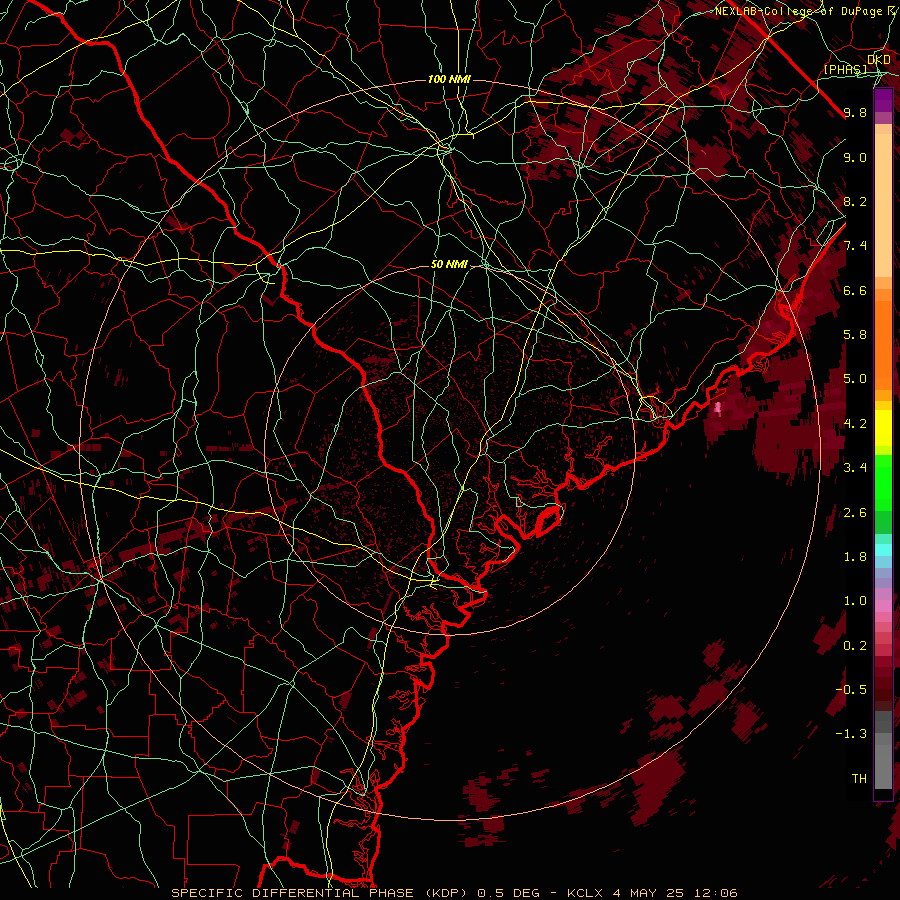Click the 6.6 value on the scale
Viewport: 900px width, 900px height.
[x=855, y=290]
